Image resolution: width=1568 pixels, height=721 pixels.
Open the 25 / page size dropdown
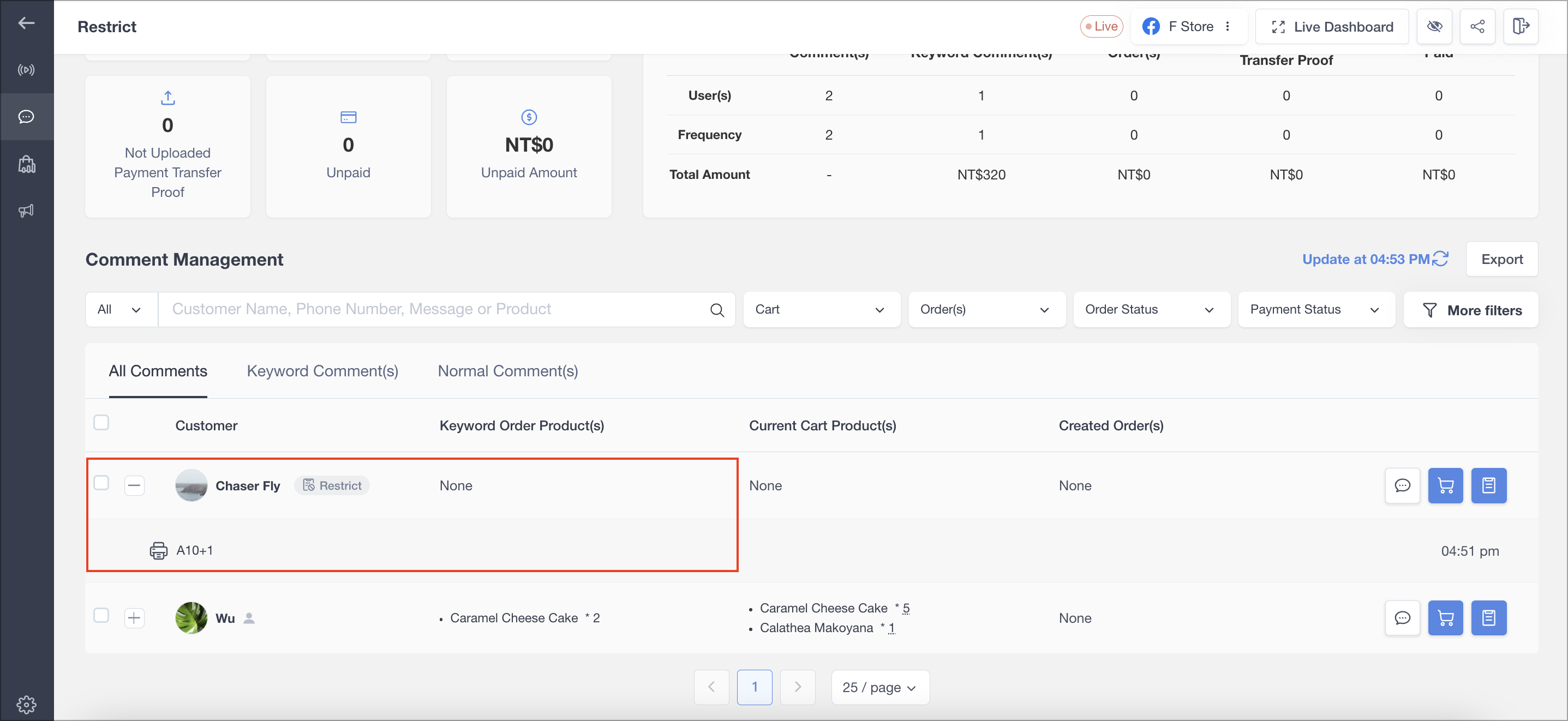tap(879, 688)
